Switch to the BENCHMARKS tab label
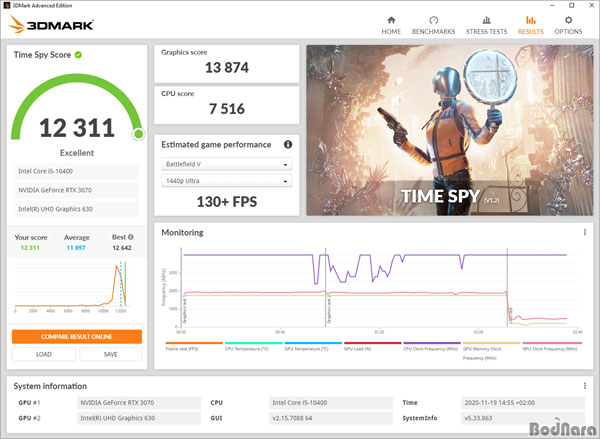Screen dimensions: 600x439 (x=433, y=31)
